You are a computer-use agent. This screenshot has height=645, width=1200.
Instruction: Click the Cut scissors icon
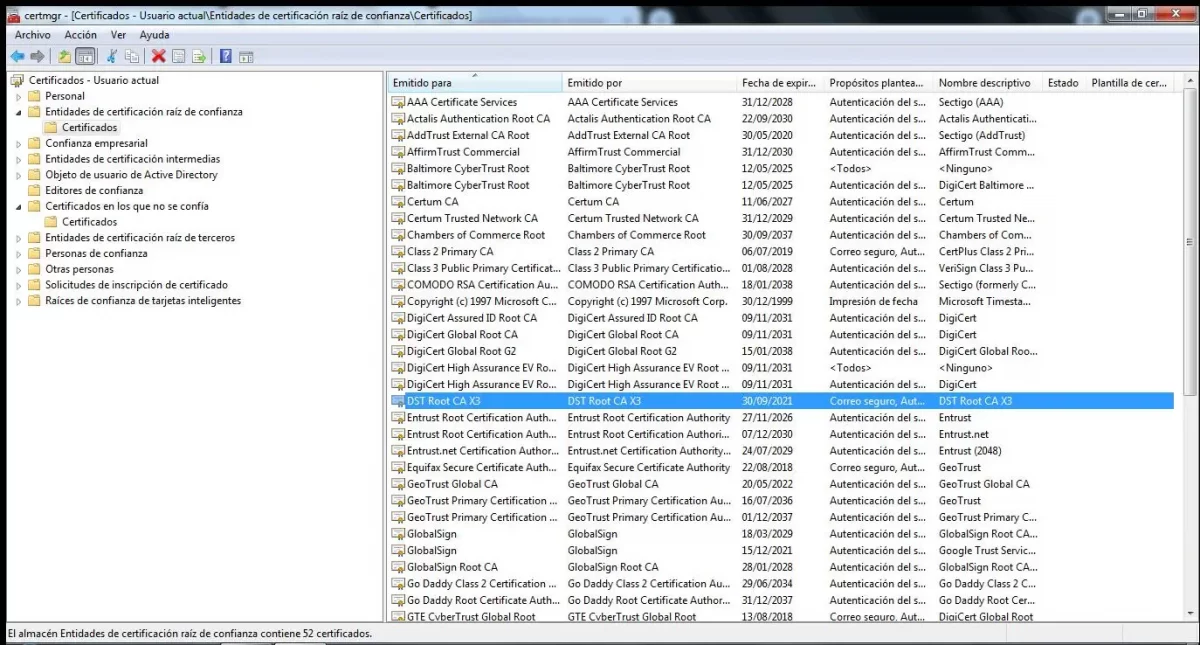[x=112, y=56]
